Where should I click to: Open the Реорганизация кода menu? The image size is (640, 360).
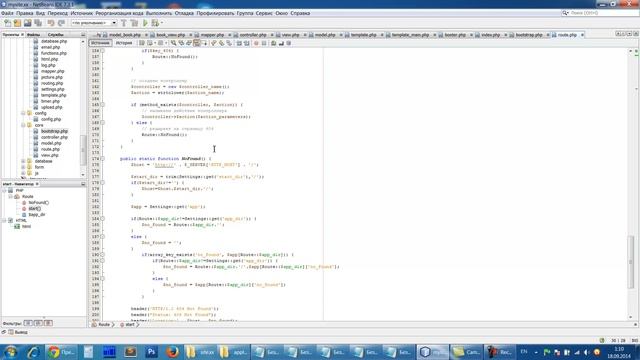point(119,13)
